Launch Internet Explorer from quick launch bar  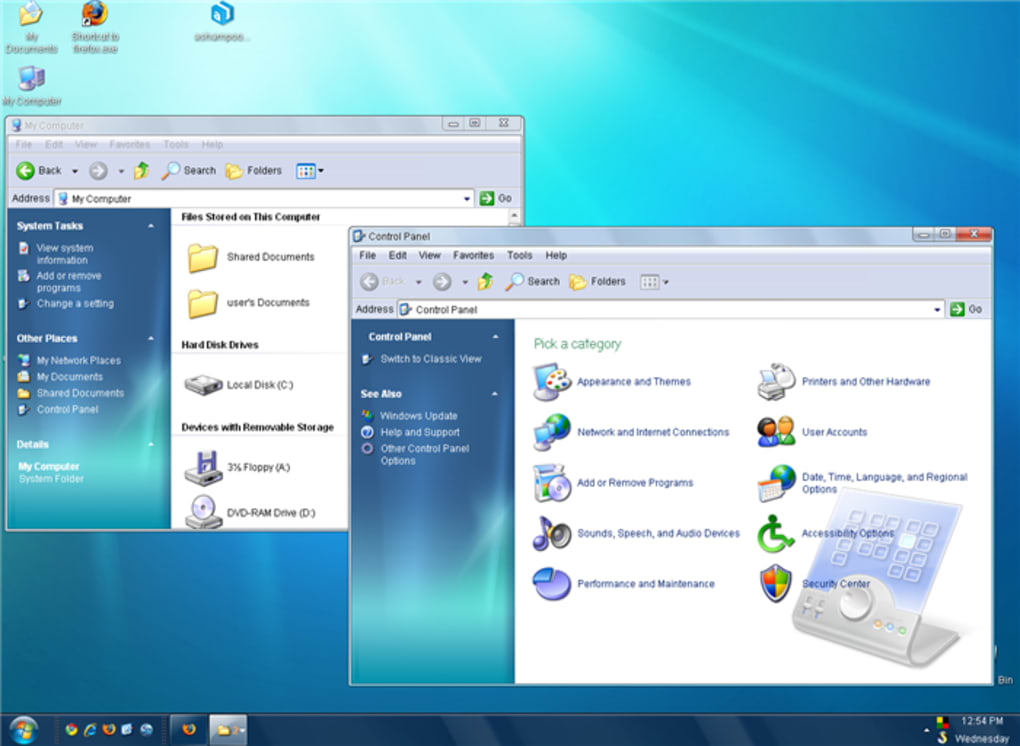90,730
